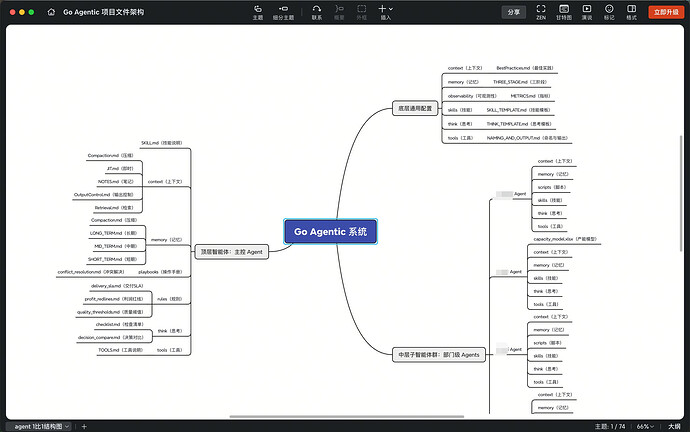Select the 联系 relationship tool
Viewport: 690px width, 432px height.
tap(316, 11)
